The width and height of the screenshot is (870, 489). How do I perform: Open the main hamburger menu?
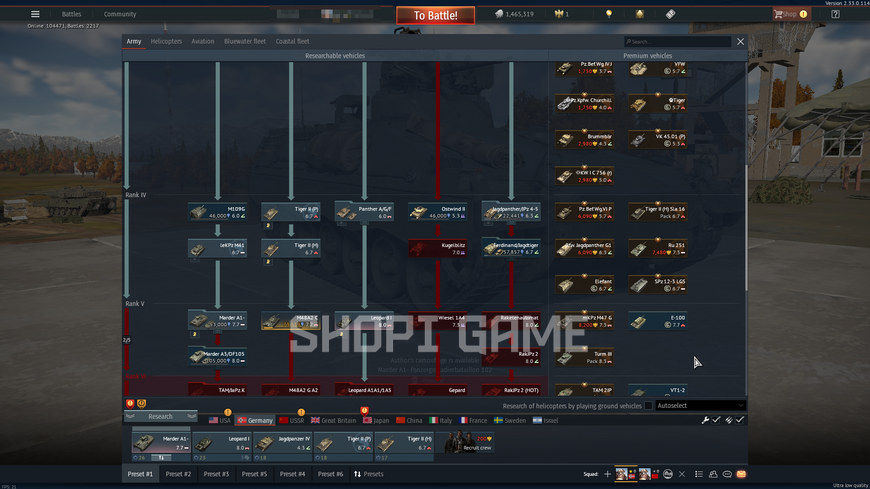pos(35,14)
